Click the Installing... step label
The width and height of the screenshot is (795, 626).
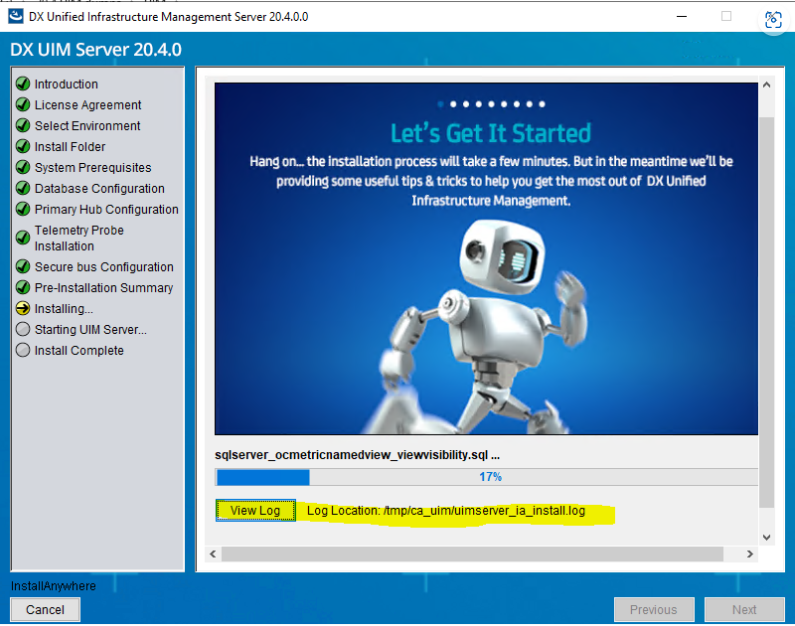coord(64,309)
